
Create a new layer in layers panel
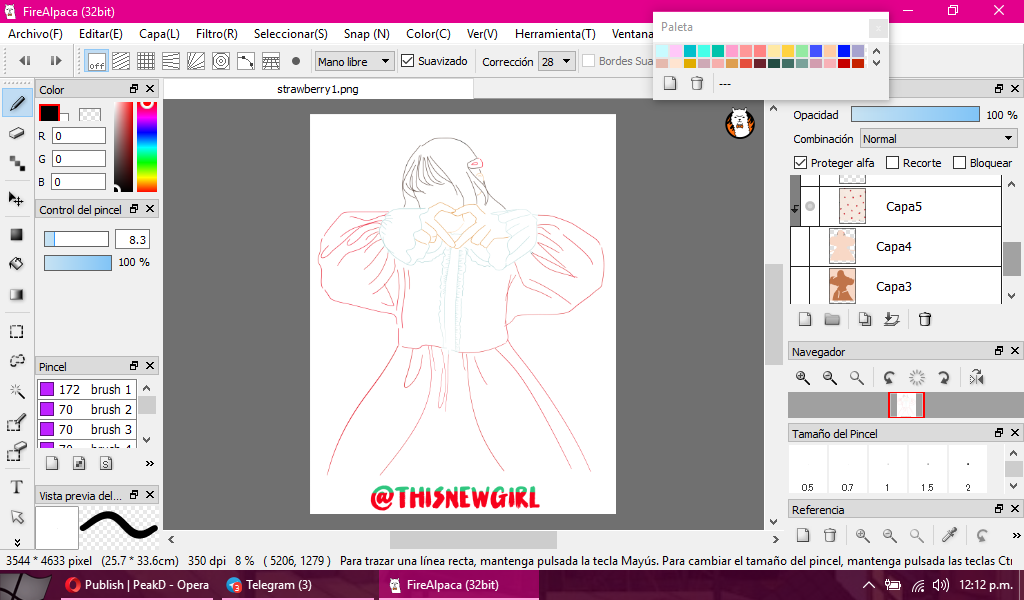coord(805,319)
